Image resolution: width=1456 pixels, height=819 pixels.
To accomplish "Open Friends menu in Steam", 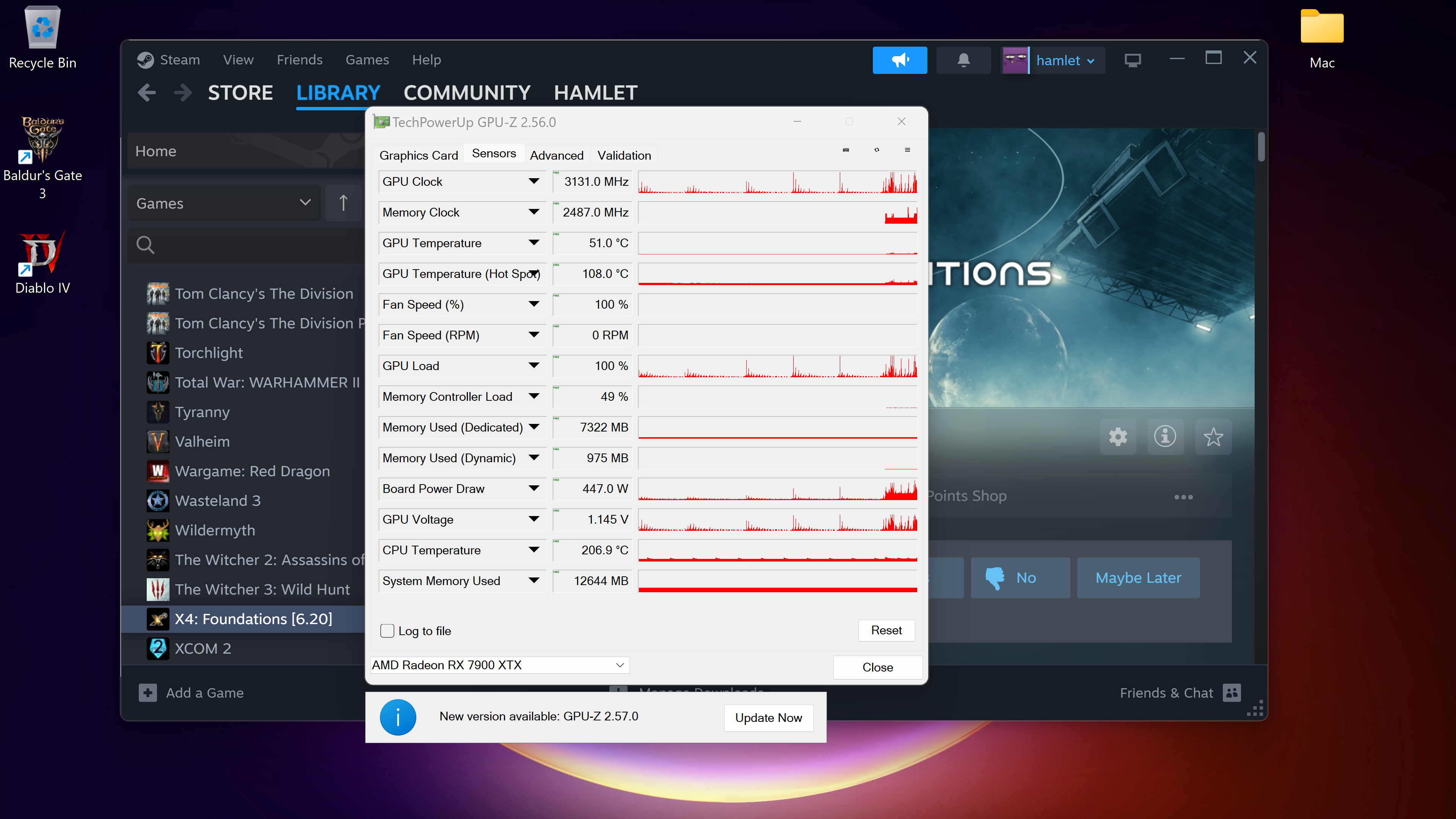I will click(x=300, y=60).
